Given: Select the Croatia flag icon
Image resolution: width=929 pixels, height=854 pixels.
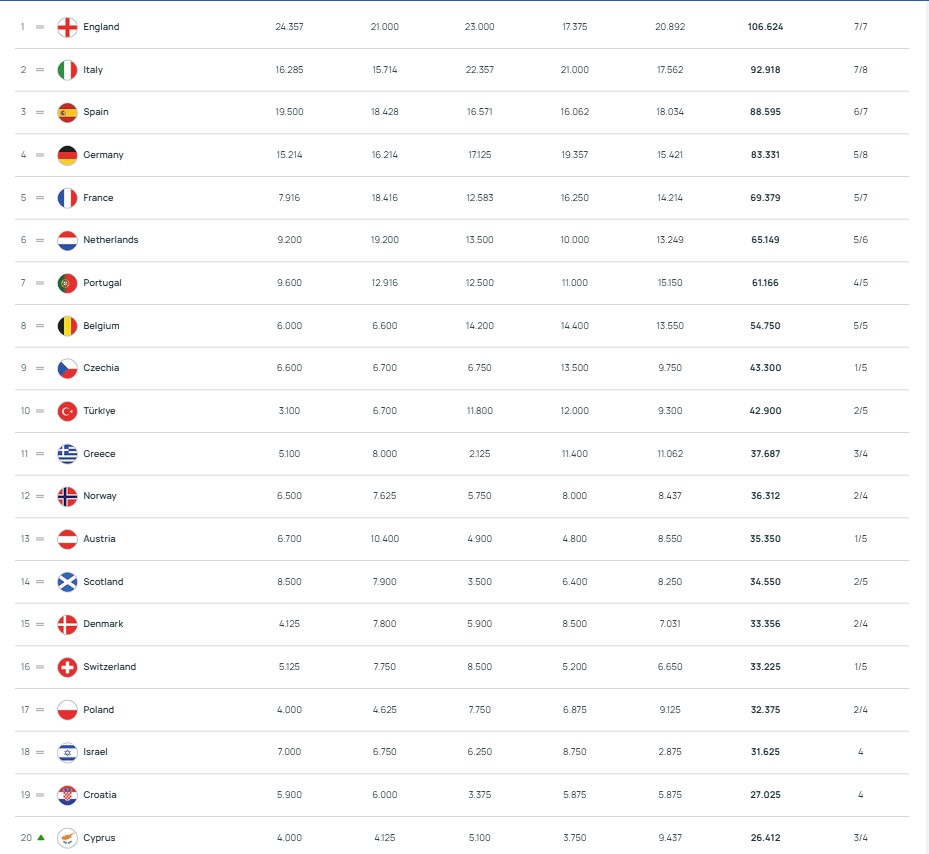Looking at the screenshot, I should pos(67,795).
